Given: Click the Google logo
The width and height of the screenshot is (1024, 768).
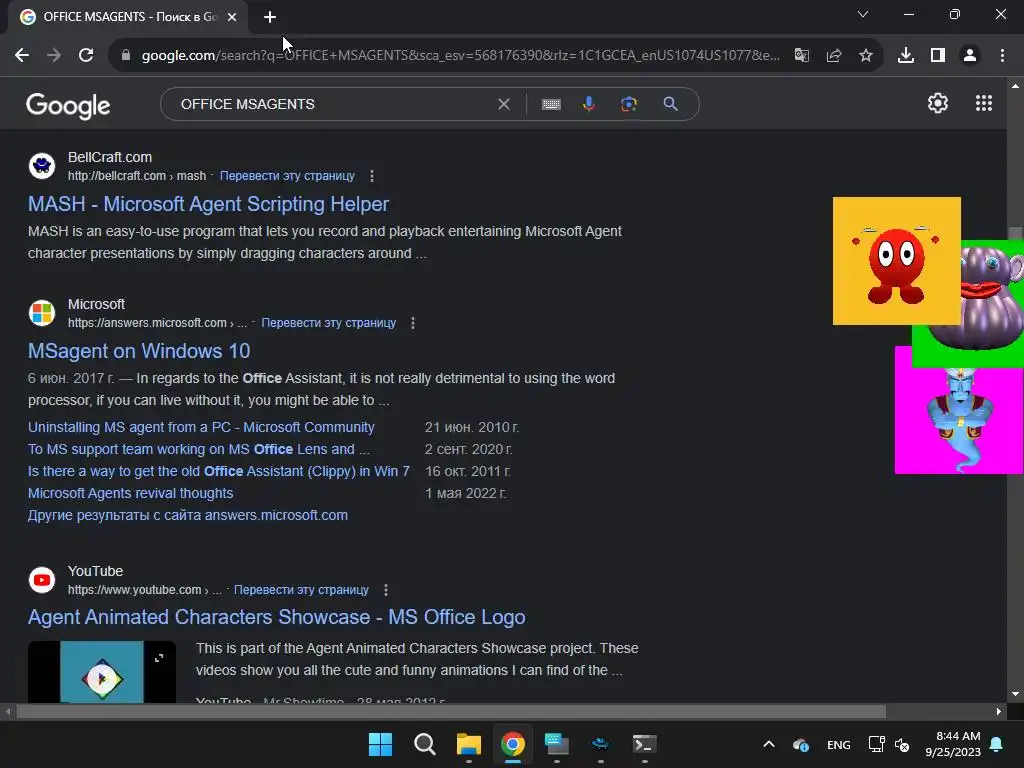Looking at the screenshot, I should point(68,104).
